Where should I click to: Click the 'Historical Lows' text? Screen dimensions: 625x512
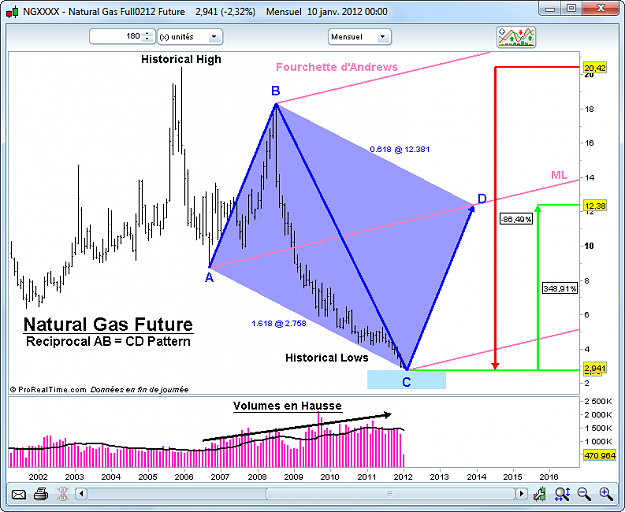pos(327,358)
